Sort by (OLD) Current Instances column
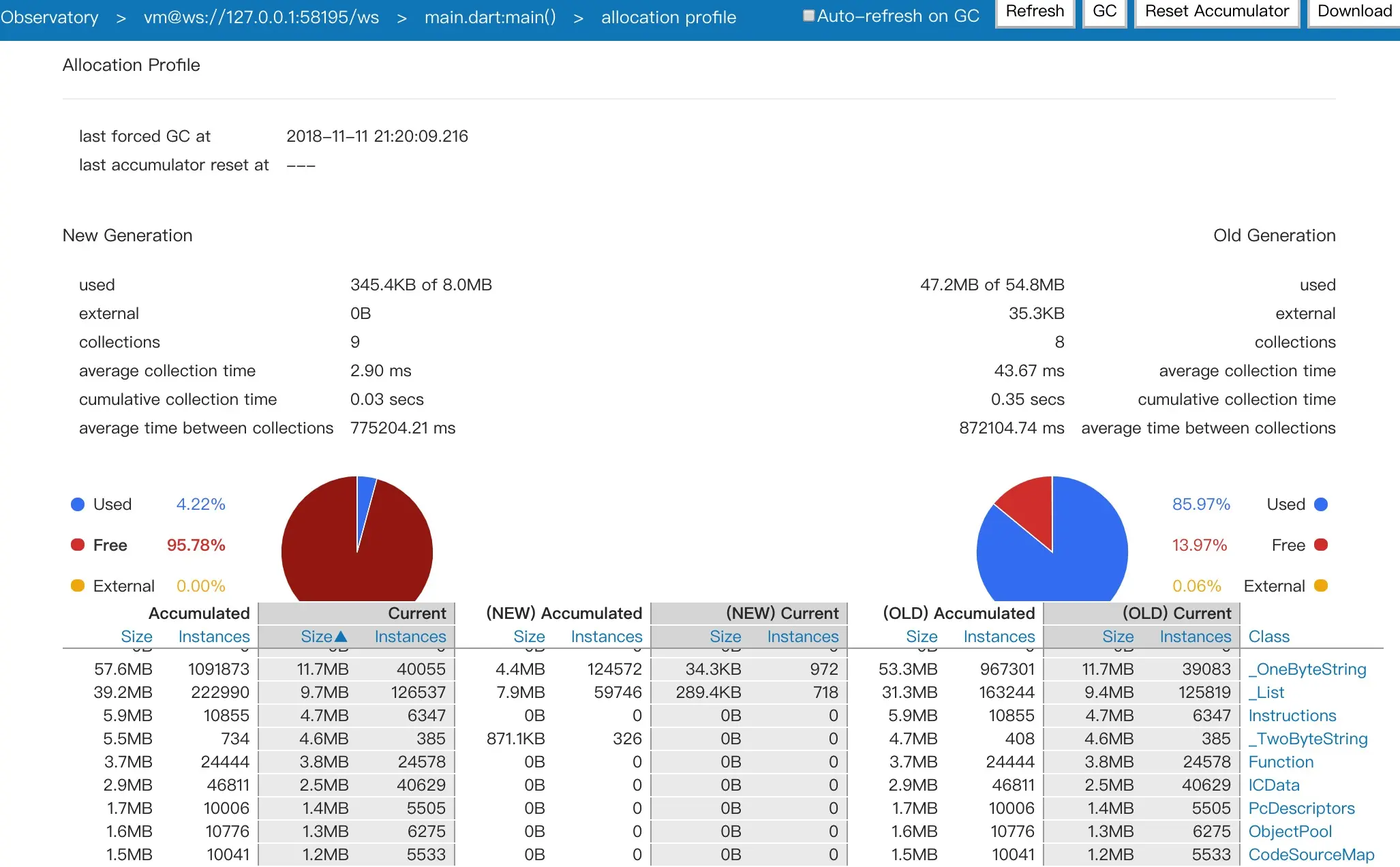This screenshot has height=867, width=1400. [1196, 637]
